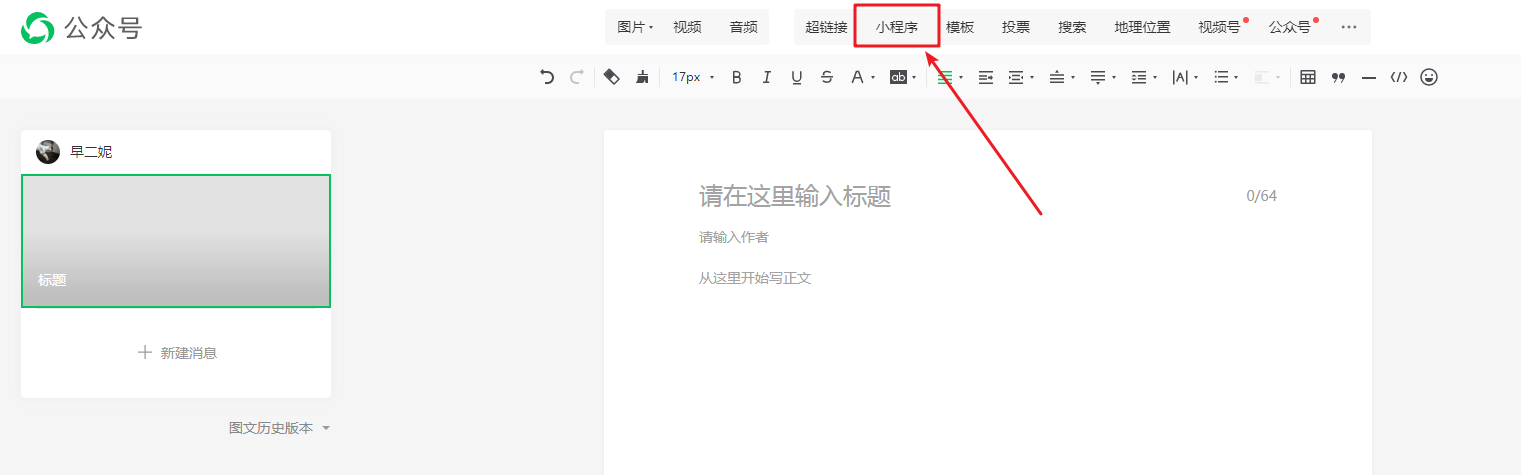Image resolution: width=1521 pixels, height=475 pixels.
Task: Toggle underline formatting
Action: click(796, 77)
